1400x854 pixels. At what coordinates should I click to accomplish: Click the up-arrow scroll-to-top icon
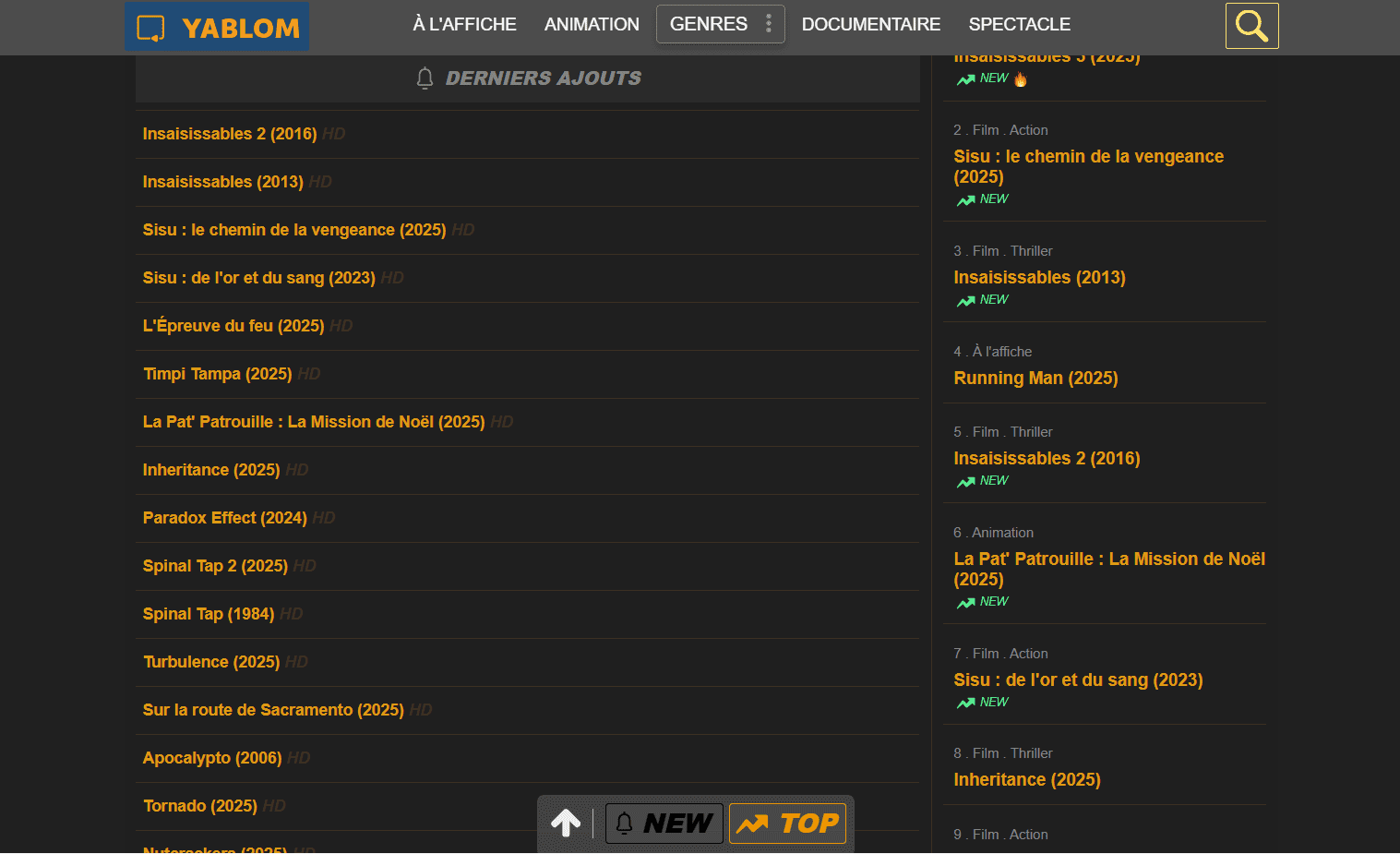[x=565, y=822]
